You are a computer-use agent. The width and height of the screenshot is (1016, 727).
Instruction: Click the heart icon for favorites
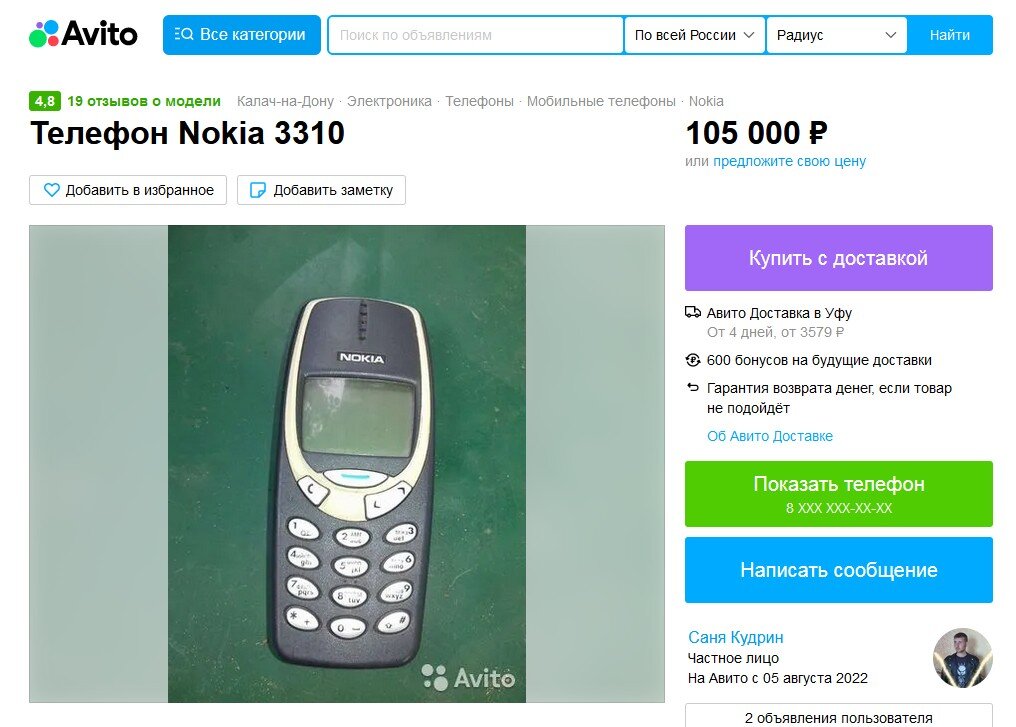coord(51,190)
